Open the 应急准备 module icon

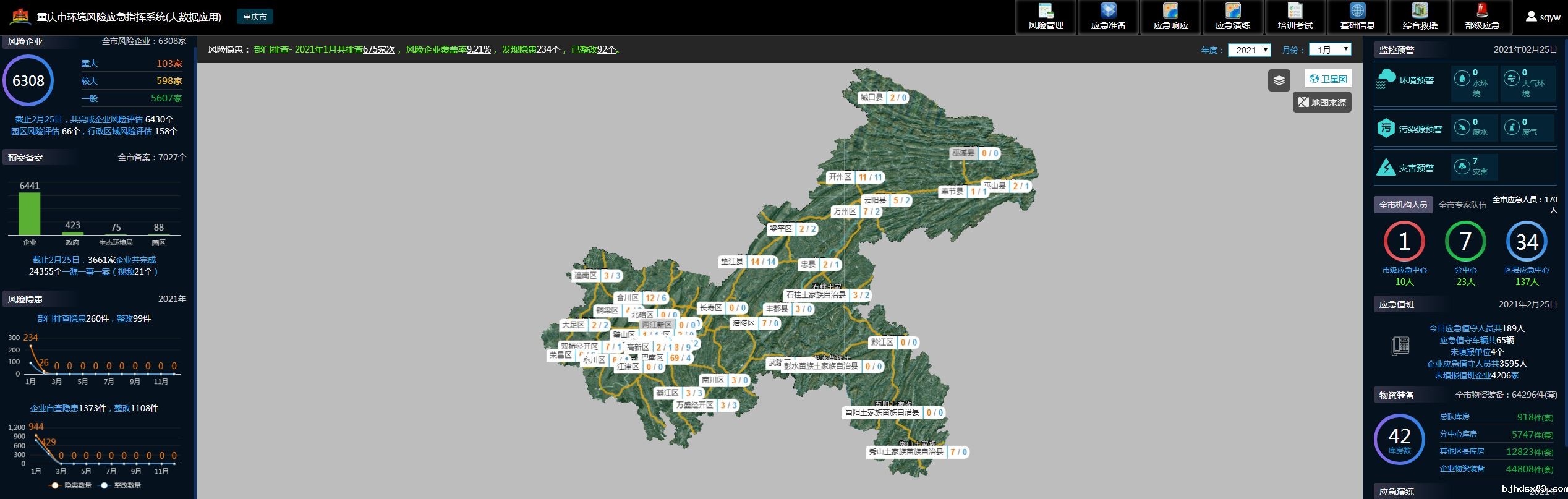tap(1108, 12)
